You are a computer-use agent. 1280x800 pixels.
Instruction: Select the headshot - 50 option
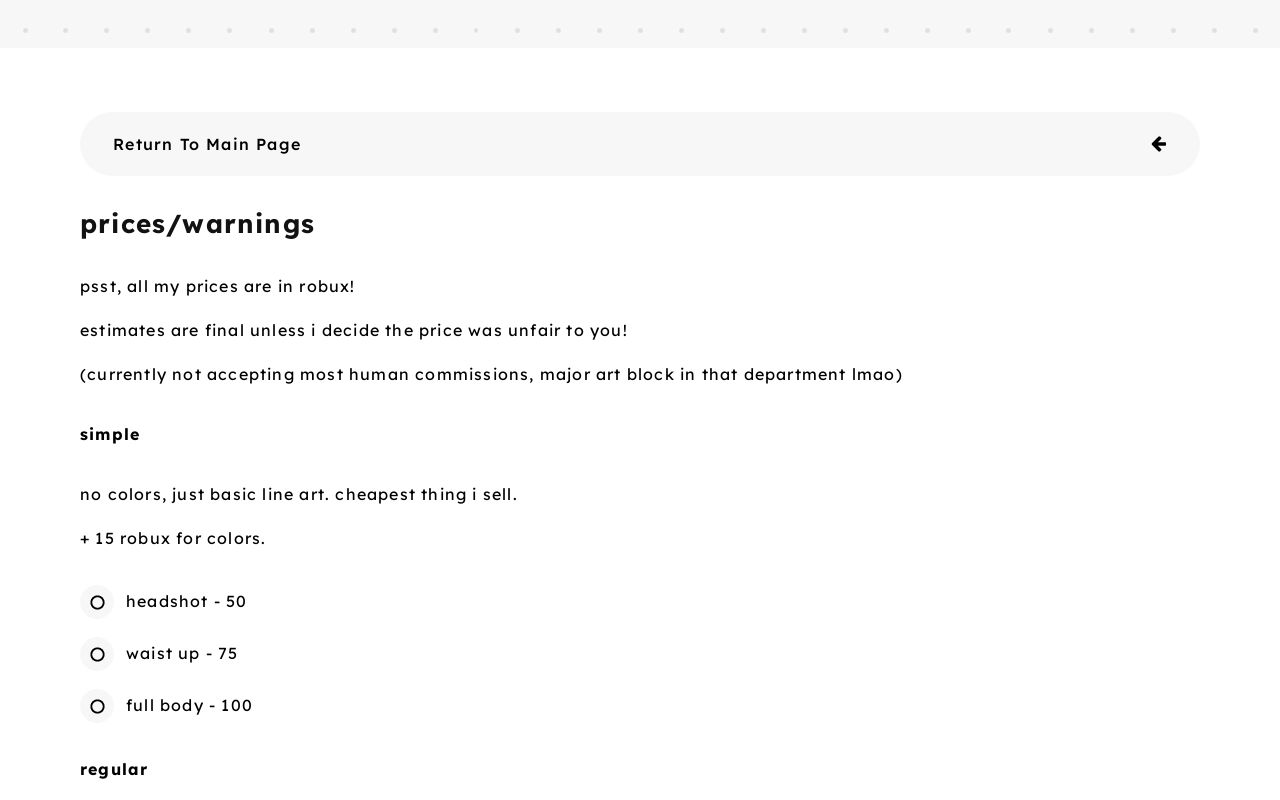pyautogui.click(x=186, y=602)
